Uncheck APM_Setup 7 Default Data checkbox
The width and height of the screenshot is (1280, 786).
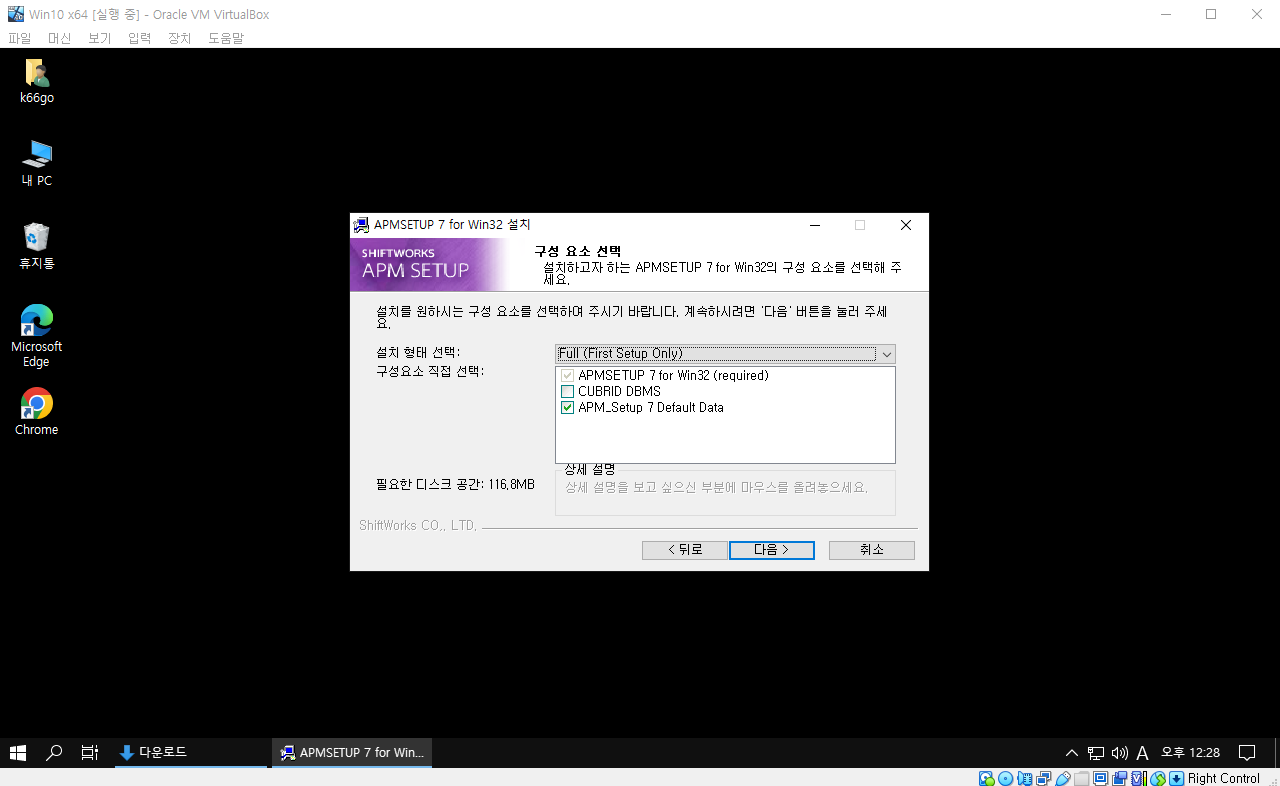(x=567, y=408)
